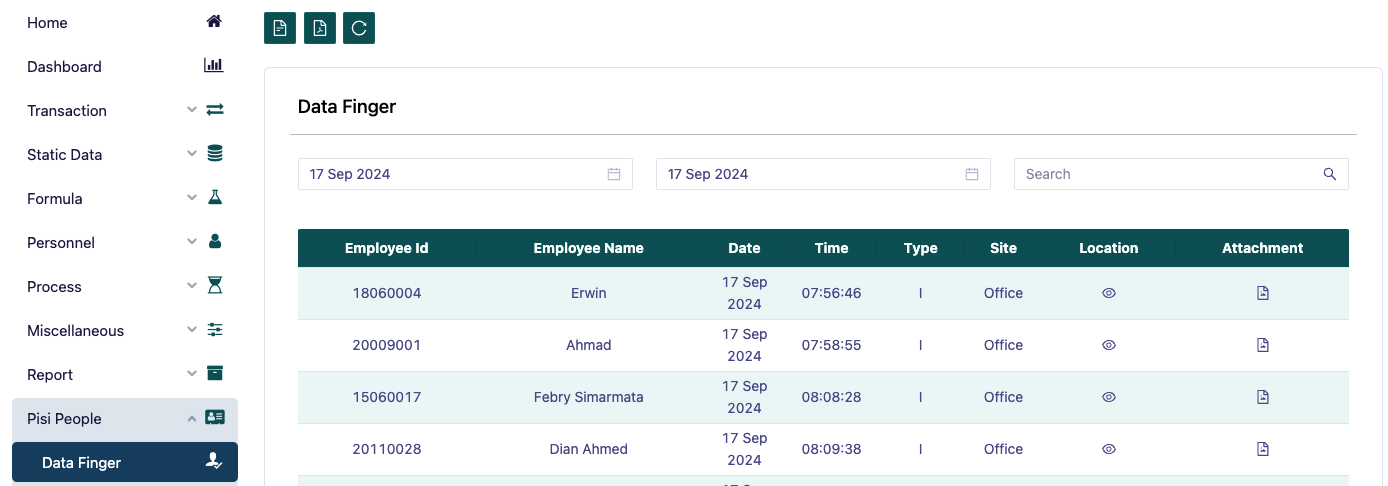Open calendar icon in second date field
The height and width of the screenshot is (486, 1388).
(972, 174)
